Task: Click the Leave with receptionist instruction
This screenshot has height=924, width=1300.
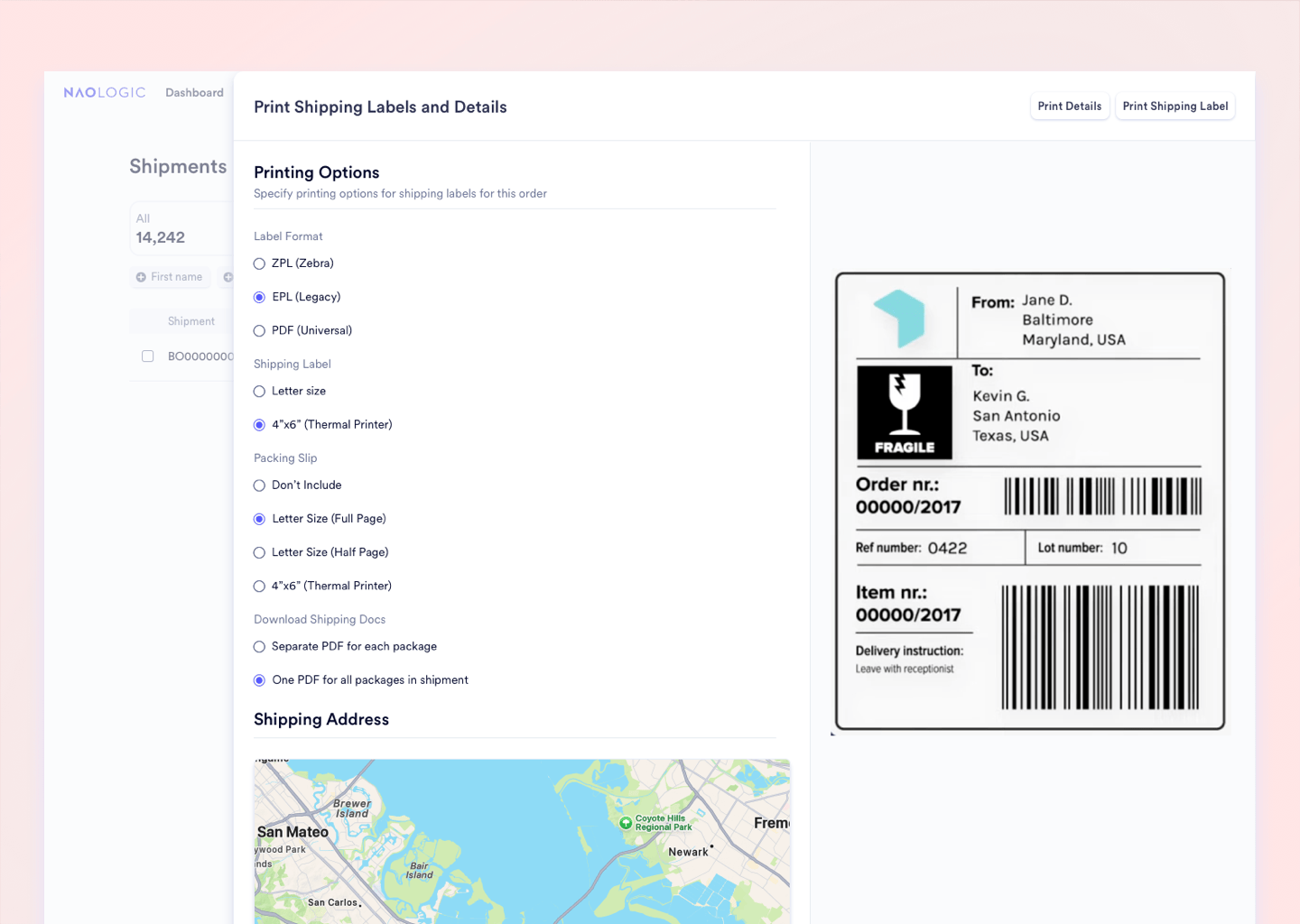Action: click(x=905, y=670)
